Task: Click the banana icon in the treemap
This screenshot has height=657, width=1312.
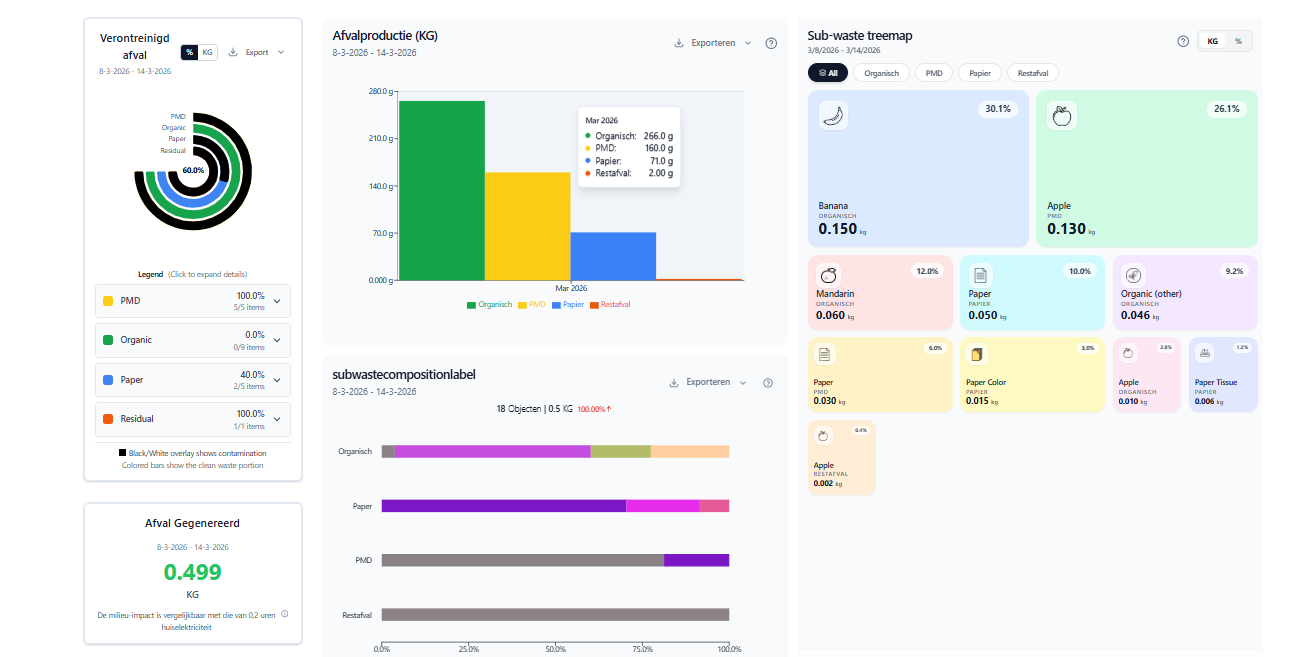Action: pos(833,116)
